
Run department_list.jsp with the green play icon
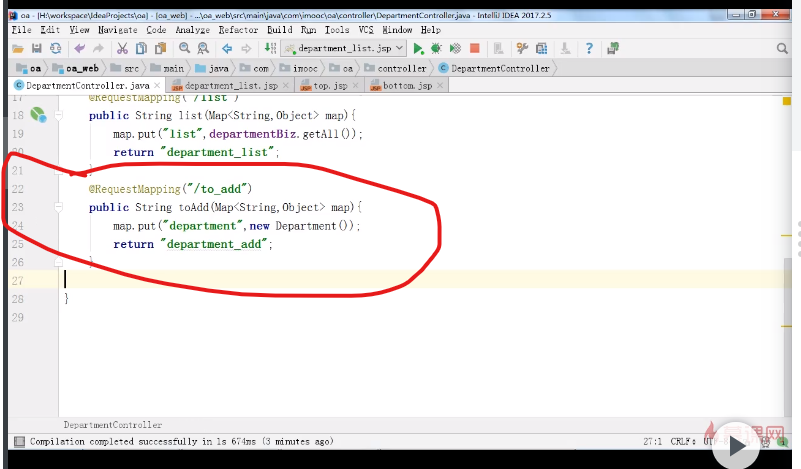coord(418,49)
